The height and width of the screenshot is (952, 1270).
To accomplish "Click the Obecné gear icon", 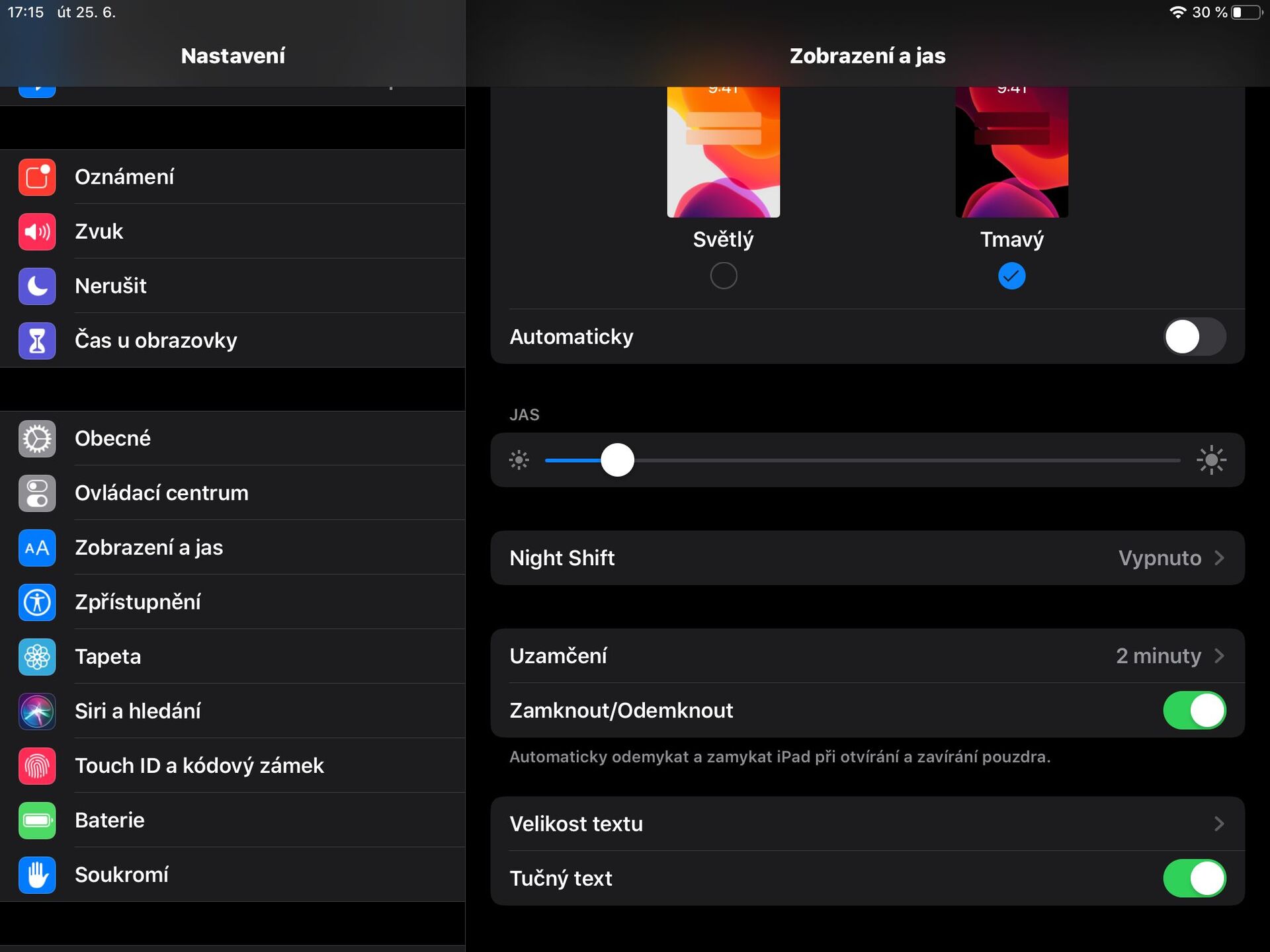I will tap(37, 438).
